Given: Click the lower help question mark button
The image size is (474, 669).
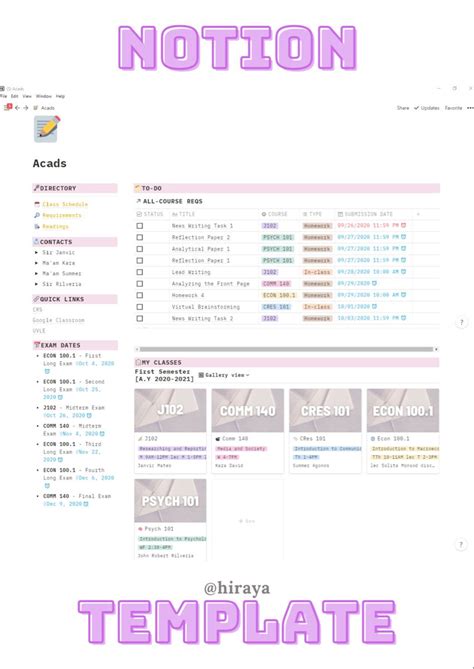Looking at the screenshot, I should click(461, 544).
